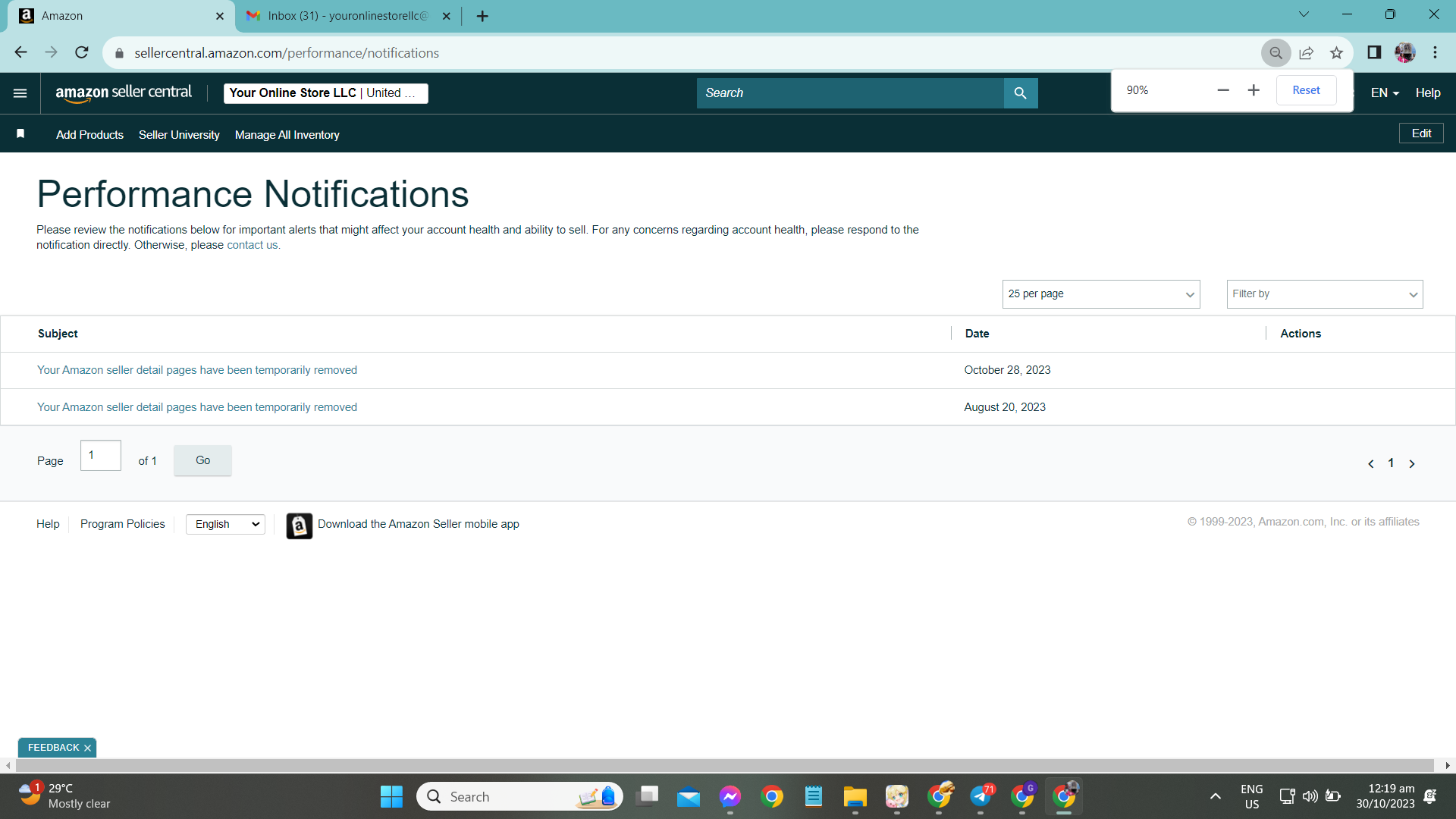Screen dimensions: 1456x819
Task: Share this page using the share icon
Action: tap(1307, 52)
